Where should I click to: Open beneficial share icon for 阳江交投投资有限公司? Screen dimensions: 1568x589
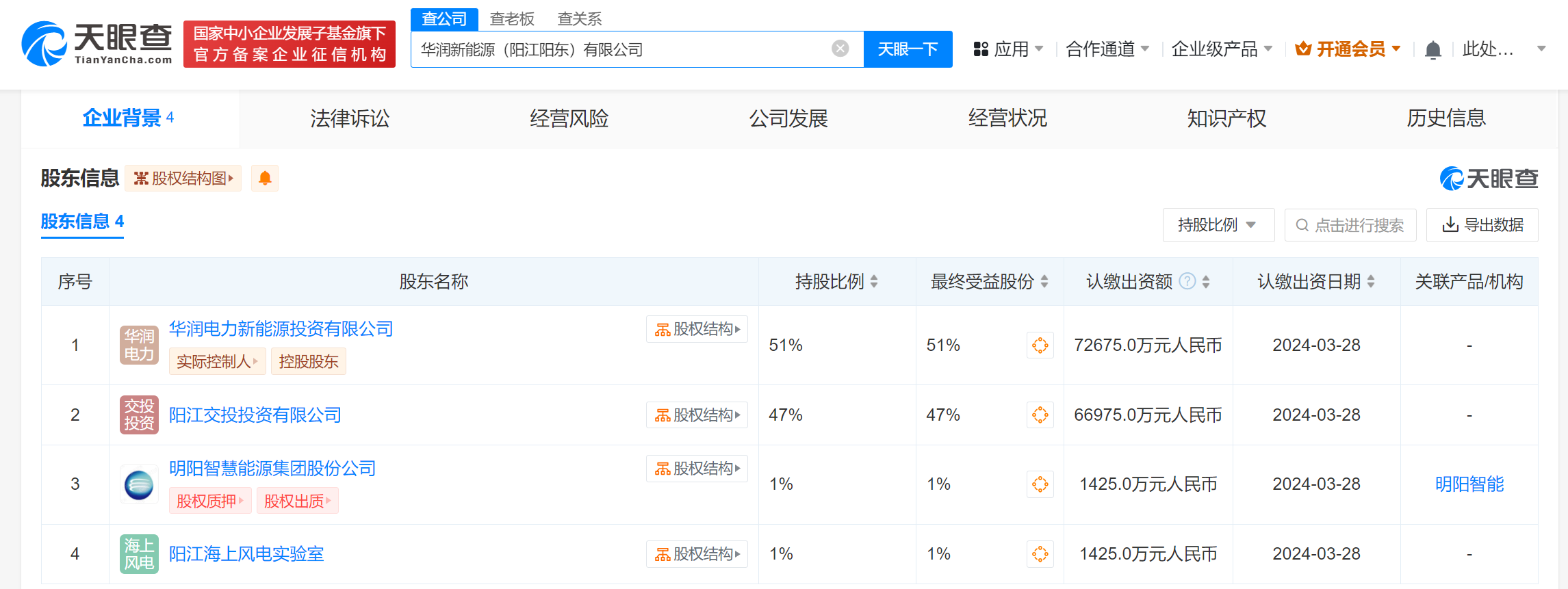[x=1040, y=415]
